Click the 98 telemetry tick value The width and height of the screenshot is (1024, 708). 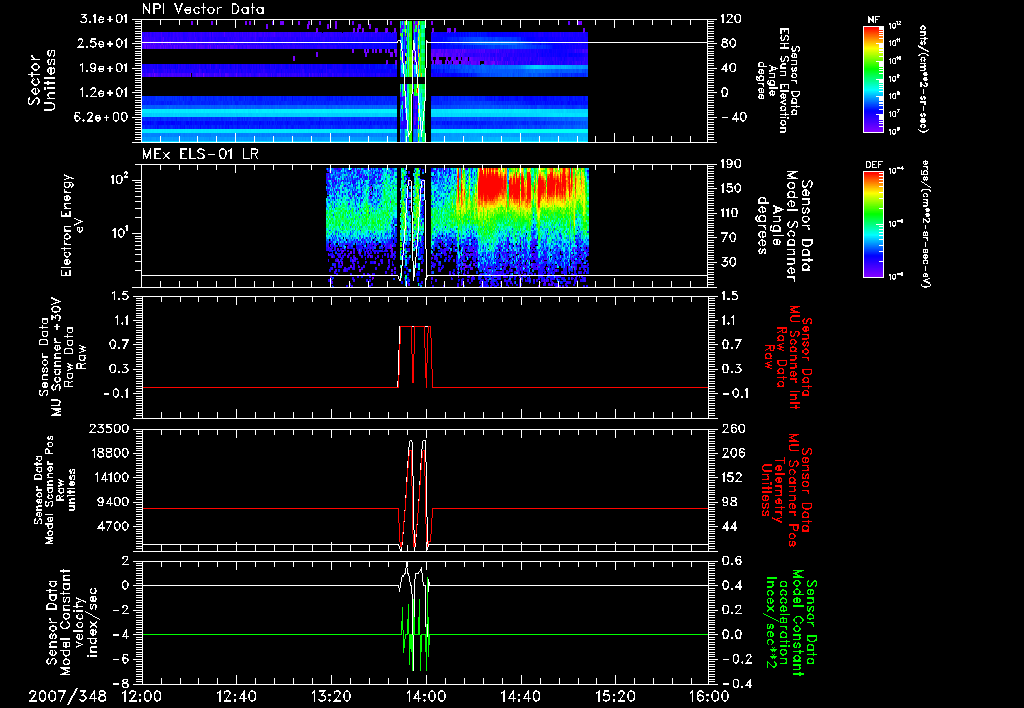(x=729, y=502)
